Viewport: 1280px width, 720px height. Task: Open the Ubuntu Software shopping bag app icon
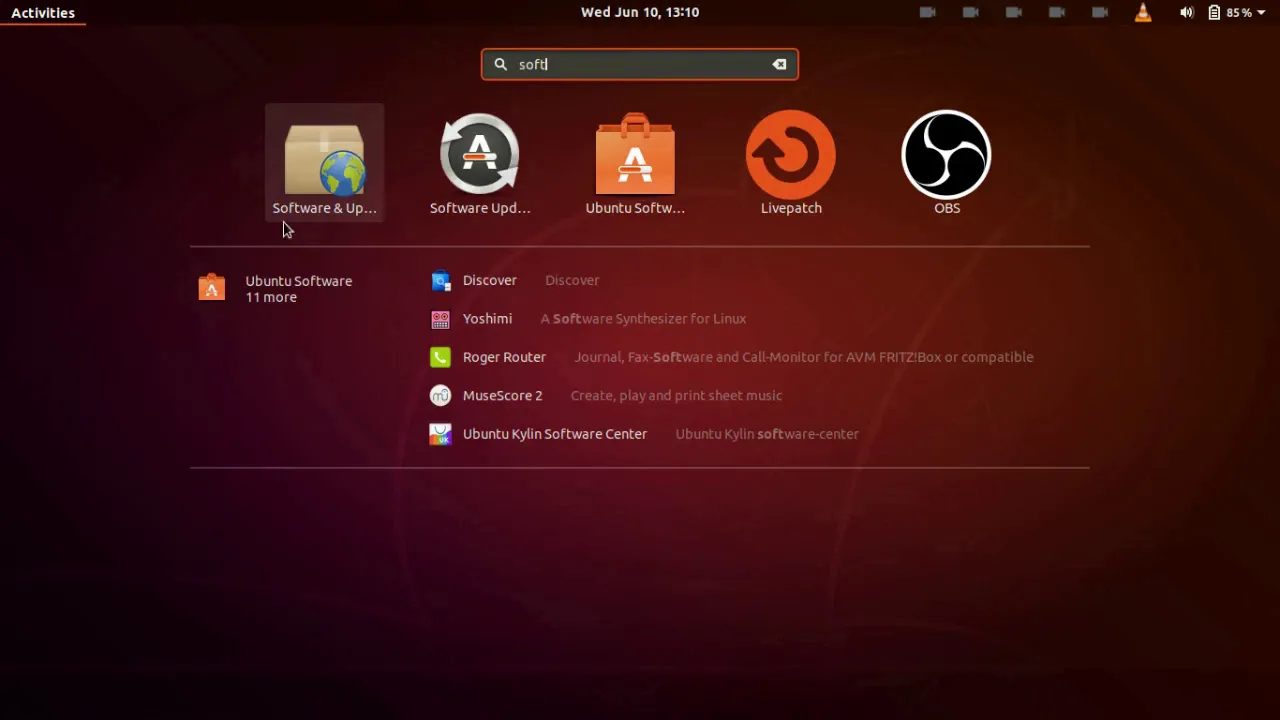pyautogui.click(x=635, y=162)
